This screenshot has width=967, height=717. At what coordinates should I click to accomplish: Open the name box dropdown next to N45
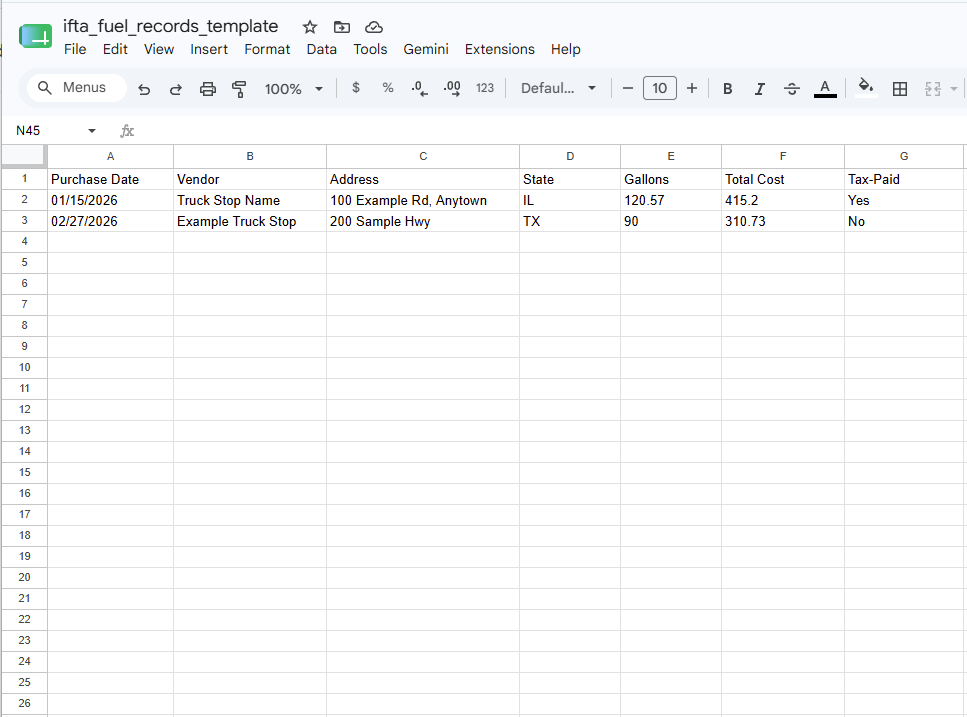[x=92, y=131]
